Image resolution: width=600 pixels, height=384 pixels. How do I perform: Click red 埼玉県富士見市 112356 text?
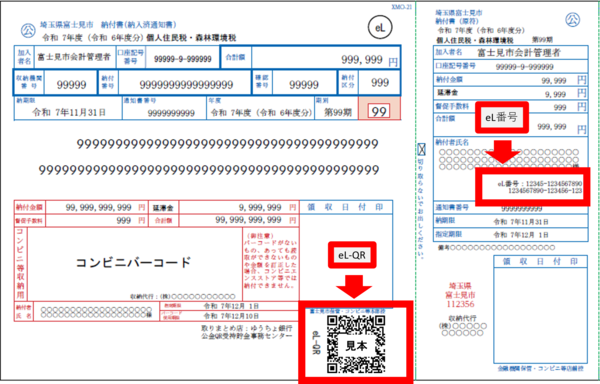click(460, 295)
